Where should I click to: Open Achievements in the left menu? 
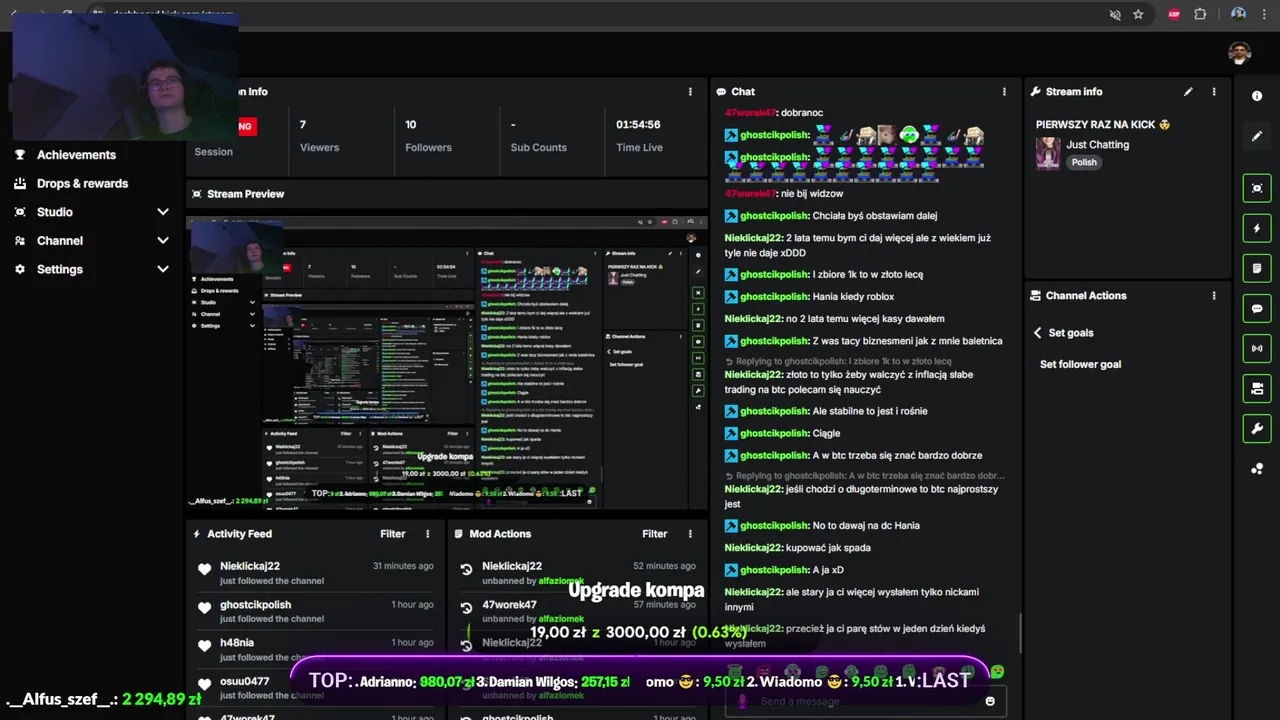click(x=76, y=155)
